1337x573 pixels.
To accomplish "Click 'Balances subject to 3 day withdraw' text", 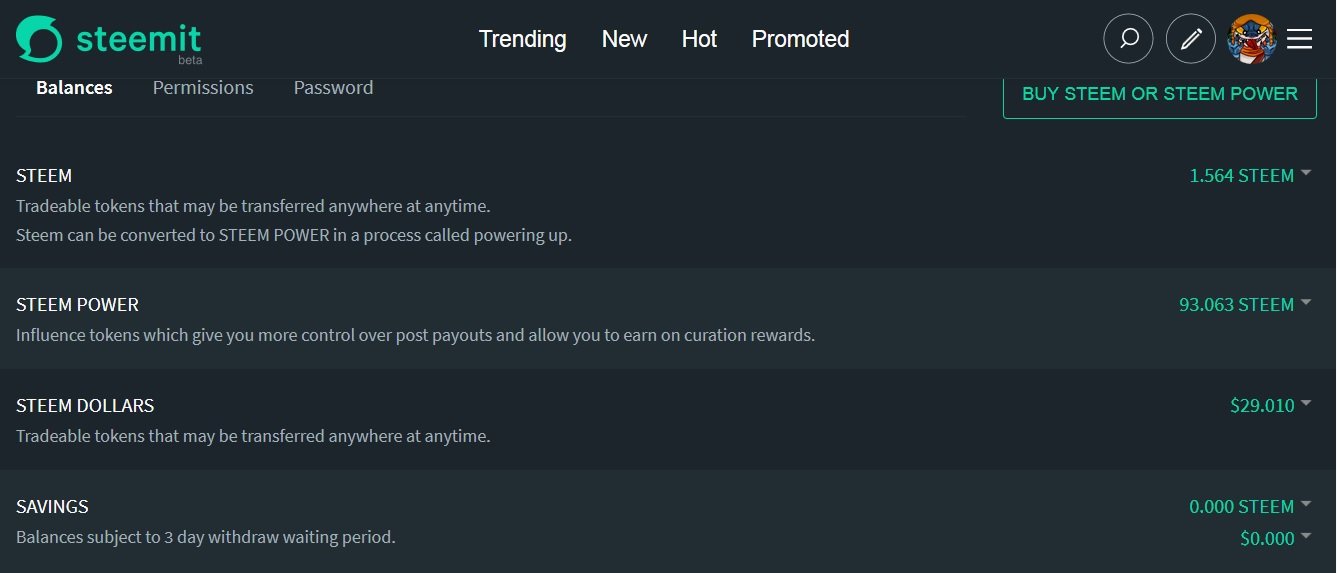I will [x=206, y=537].
